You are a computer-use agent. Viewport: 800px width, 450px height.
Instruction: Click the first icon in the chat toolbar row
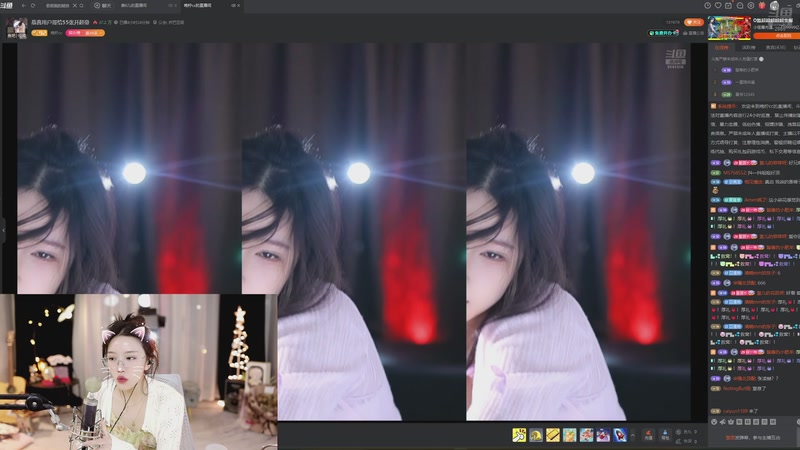[714, 422]
